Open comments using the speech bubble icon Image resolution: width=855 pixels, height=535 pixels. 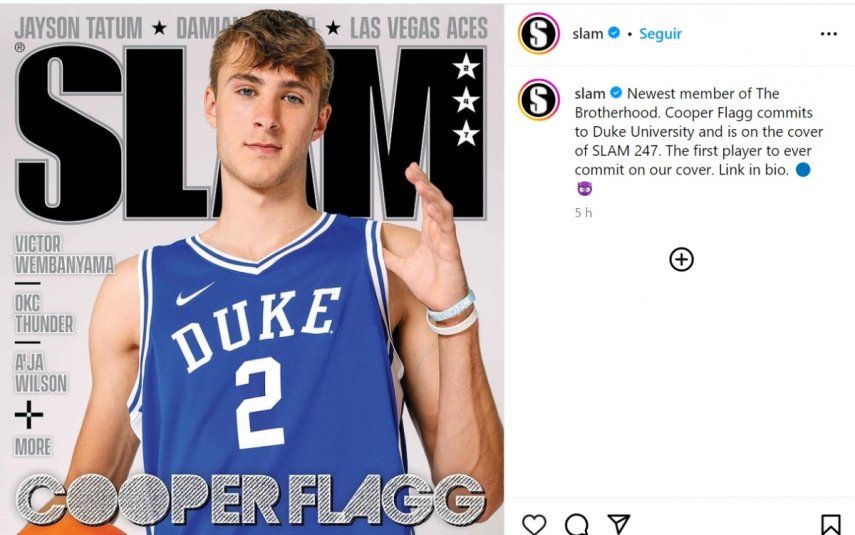pos(576,524)
